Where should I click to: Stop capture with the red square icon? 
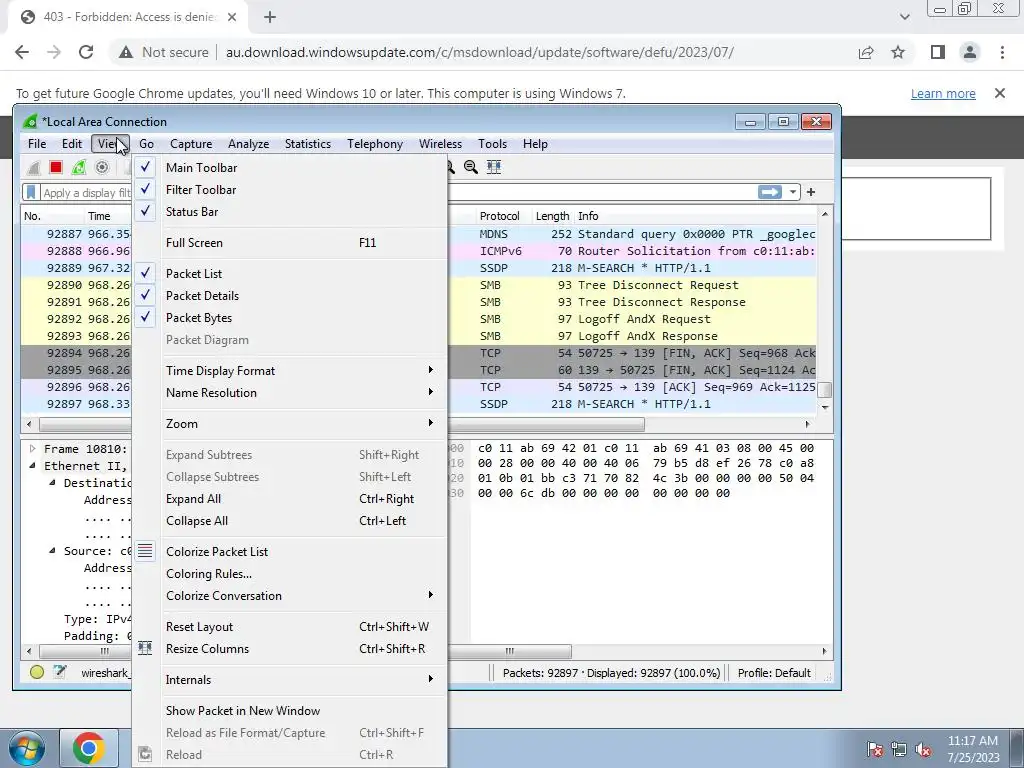[56, 167]
